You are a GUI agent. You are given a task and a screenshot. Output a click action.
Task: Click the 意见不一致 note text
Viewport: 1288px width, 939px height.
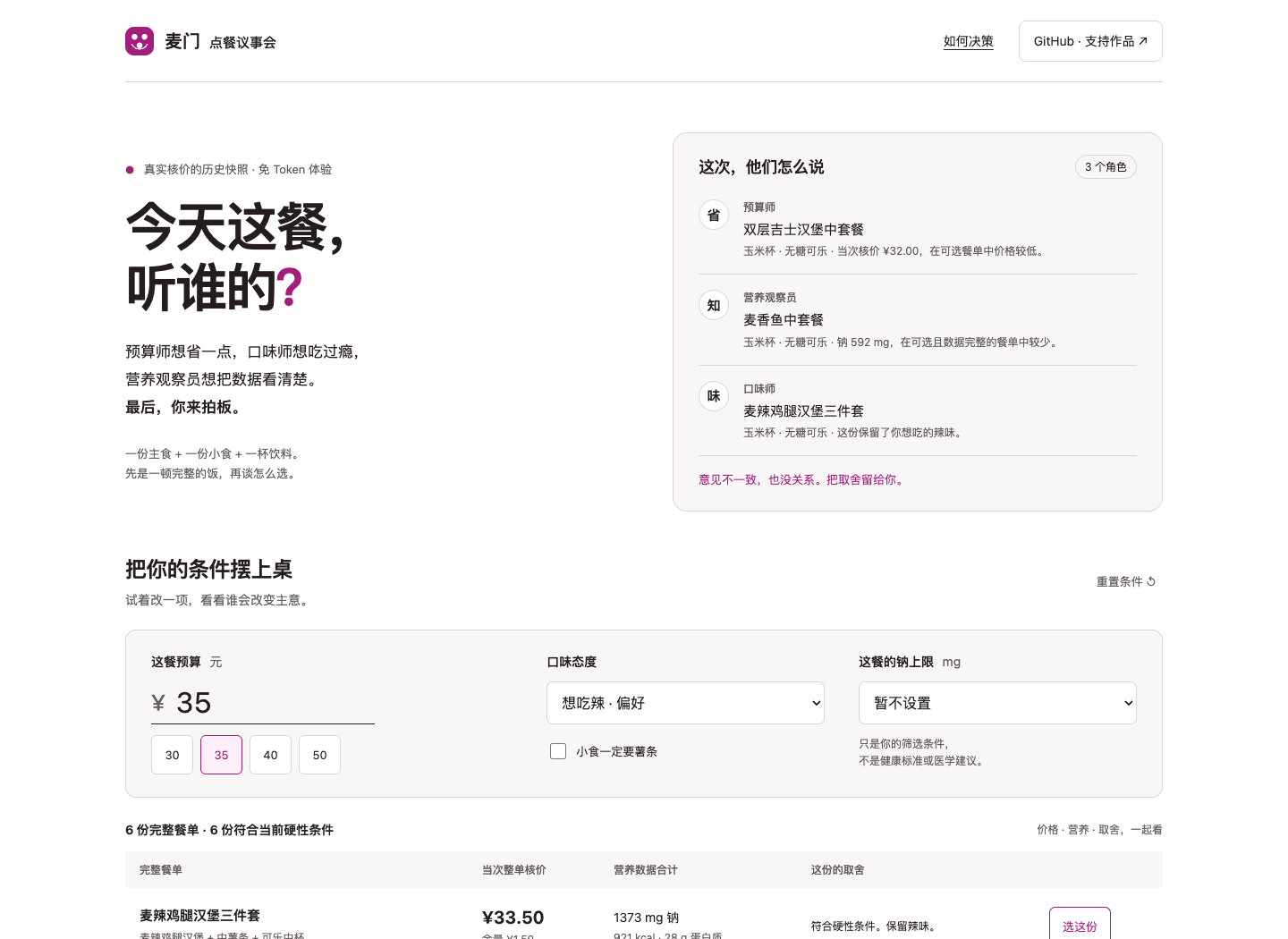(803, 480)
